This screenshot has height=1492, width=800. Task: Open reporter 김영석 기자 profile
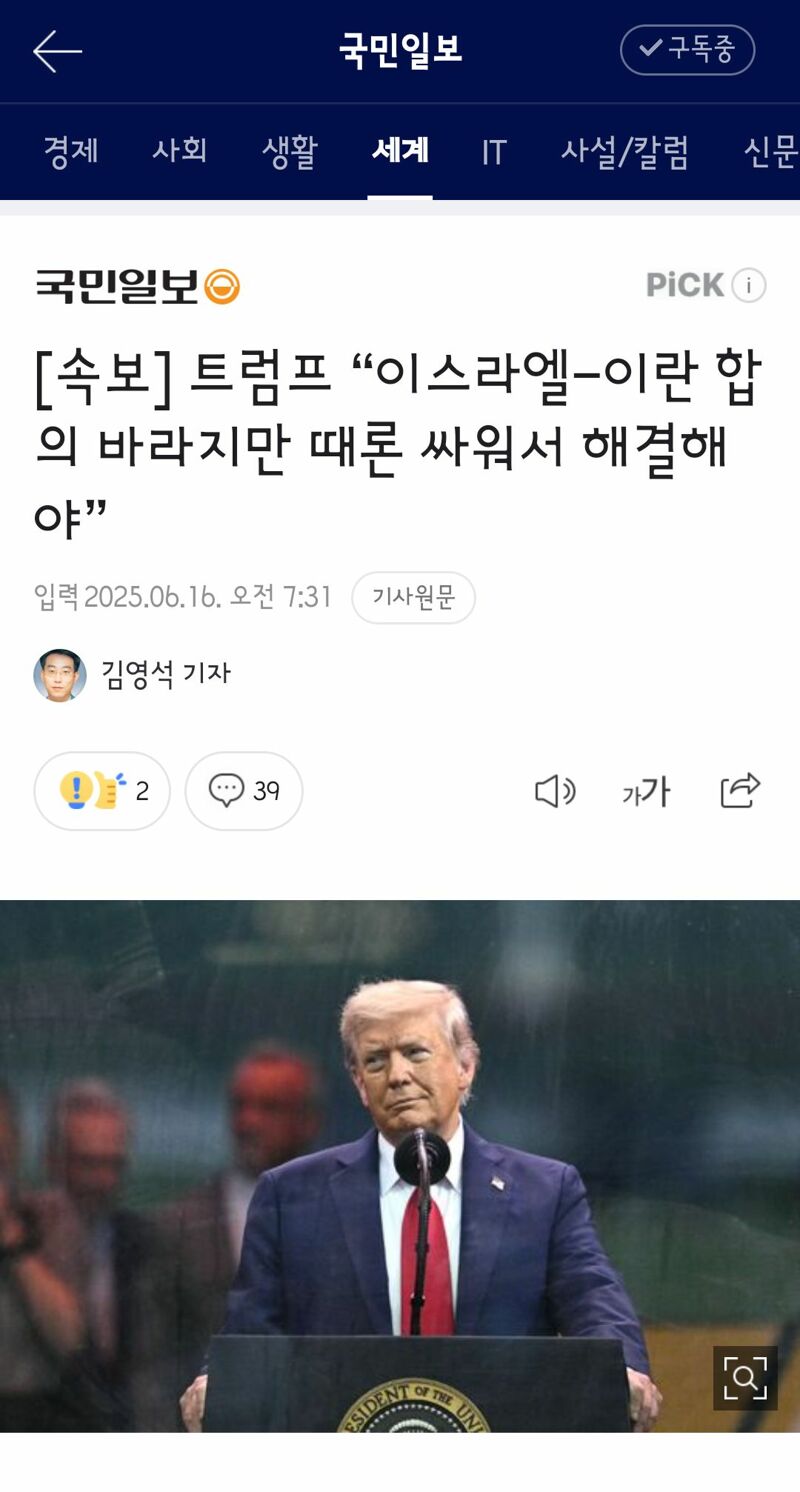tap(132, 674)
